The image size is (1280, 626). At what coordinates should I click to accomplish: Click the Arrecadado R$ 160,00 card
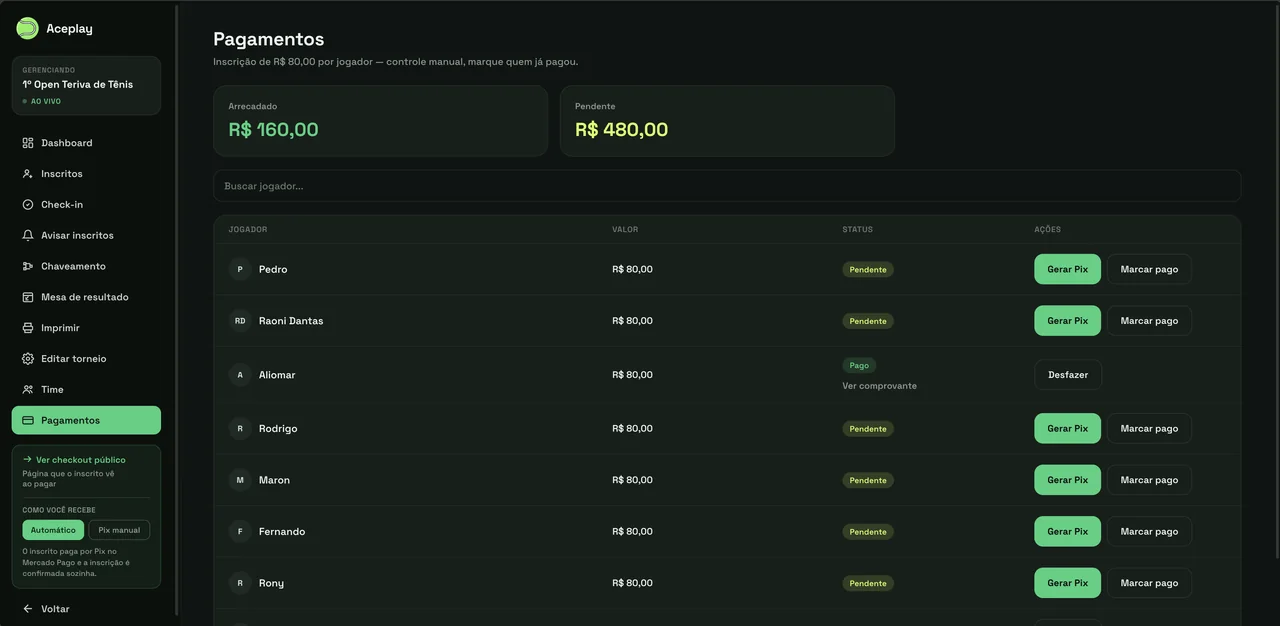click(380, 121)
